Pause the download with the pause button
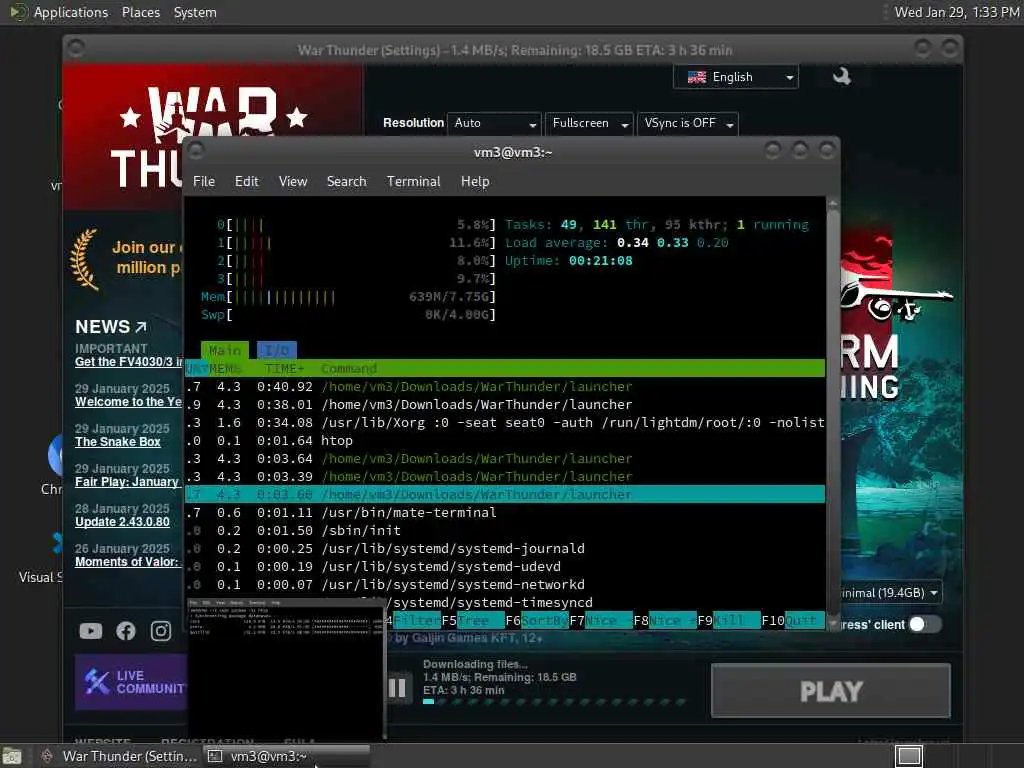 pyautogui.click(x=397, y=688)
